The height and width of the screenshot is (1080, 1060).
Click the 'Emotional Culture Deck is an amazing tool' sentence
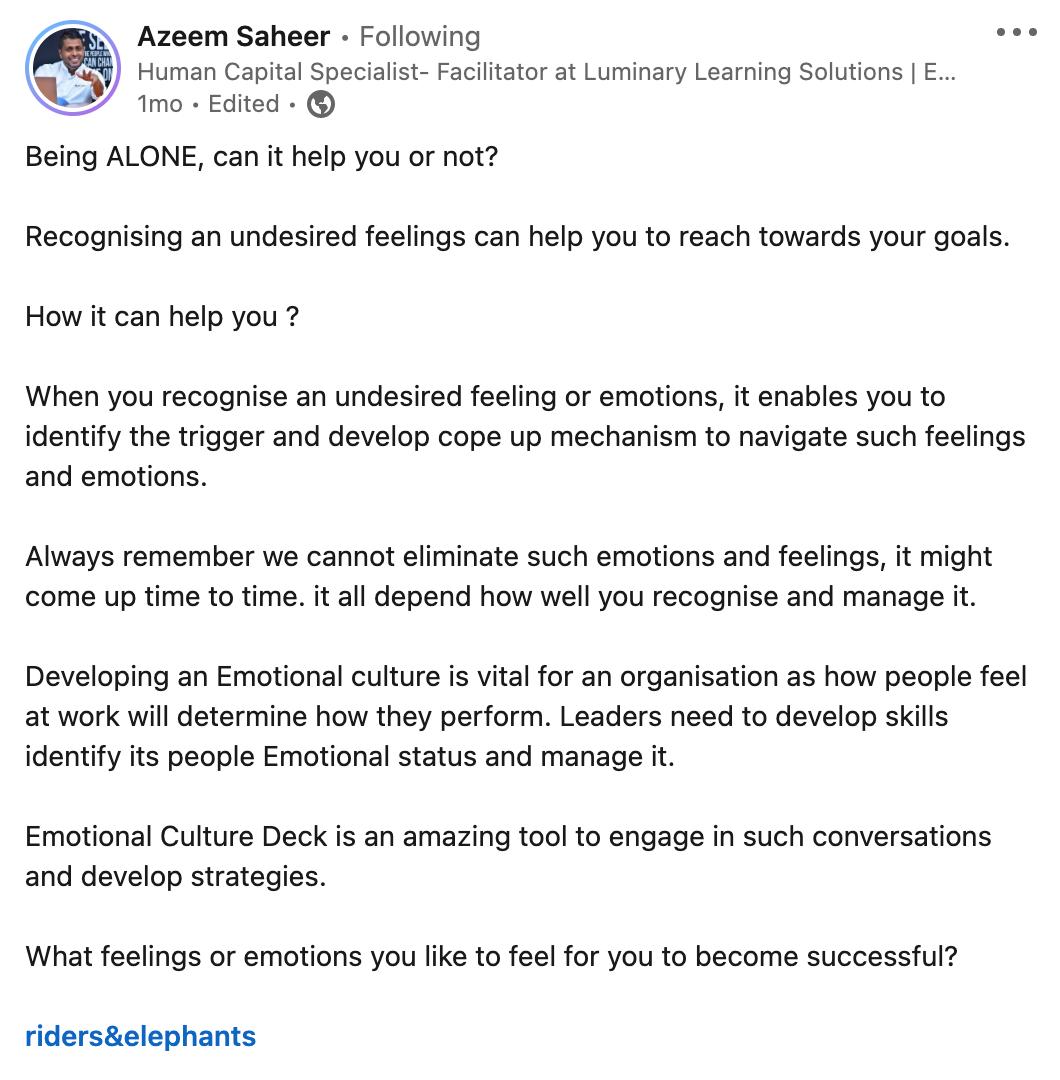point(508,837)
